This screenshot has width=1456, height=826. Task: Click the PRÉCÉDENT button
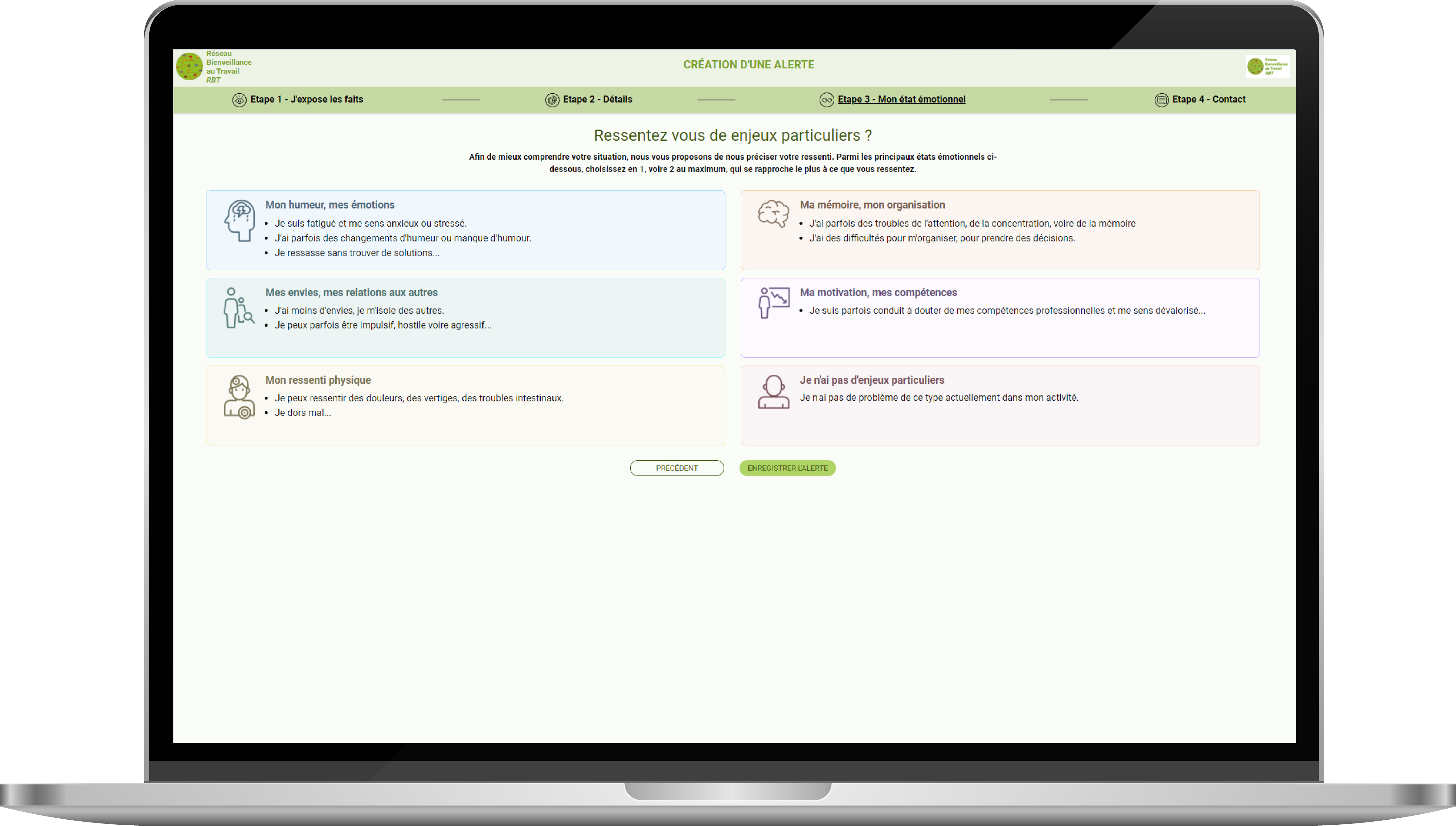[676, 468]
